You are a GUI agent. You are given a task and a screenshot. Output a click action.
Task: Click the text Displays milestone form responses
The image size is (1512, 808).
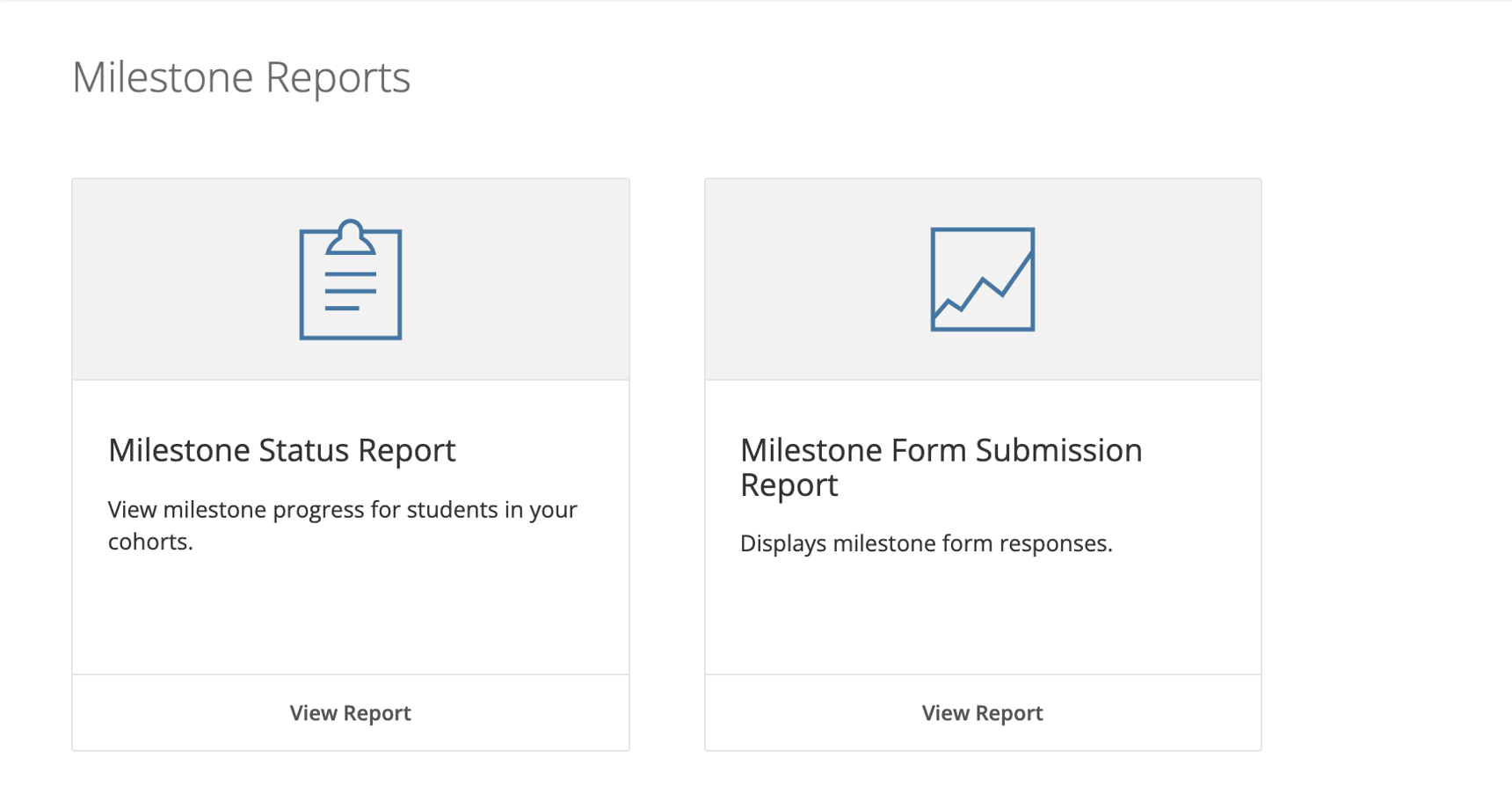[x=926, y=542]
